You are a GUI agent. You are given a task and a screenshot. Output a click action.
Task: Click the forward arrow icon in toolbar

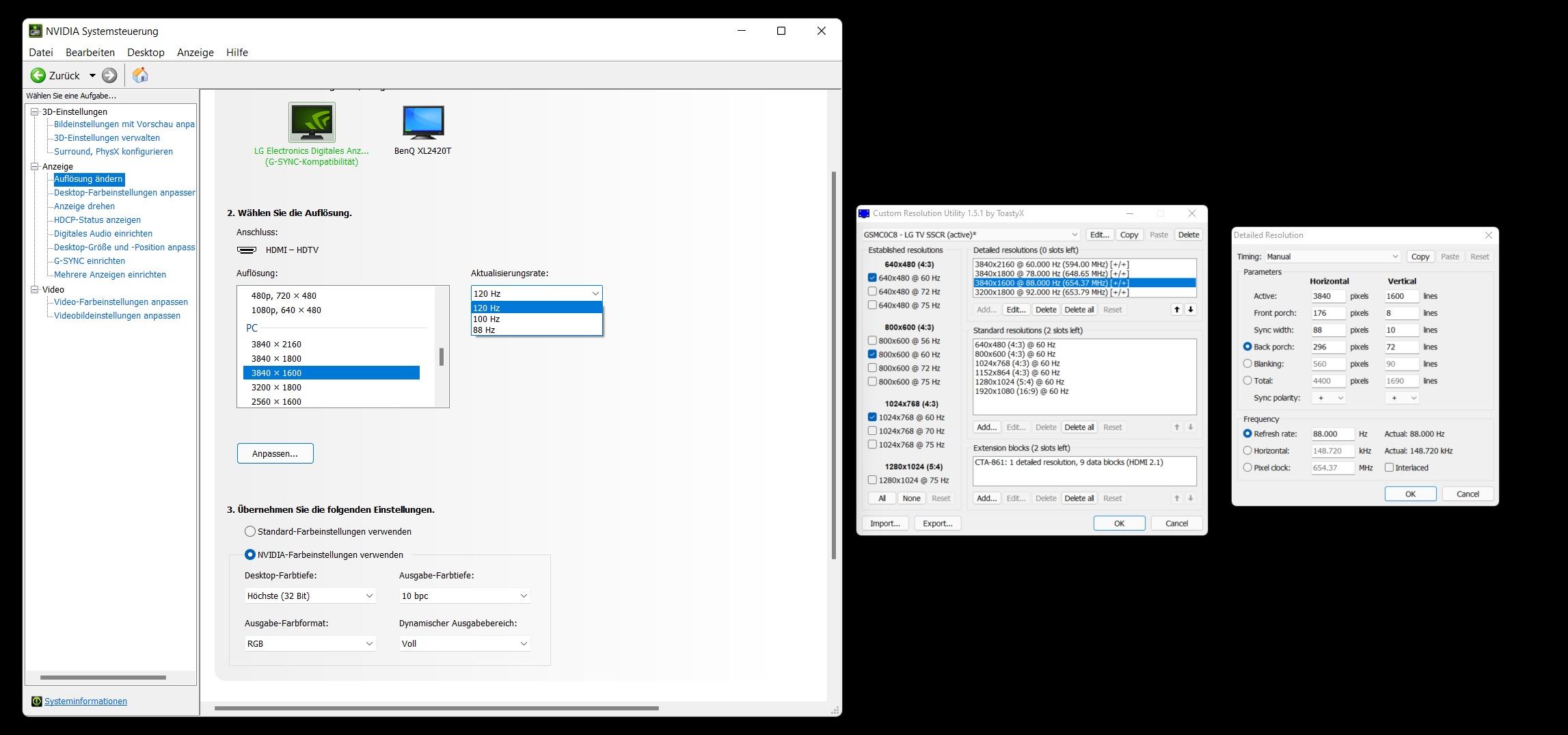coord(109,75)
